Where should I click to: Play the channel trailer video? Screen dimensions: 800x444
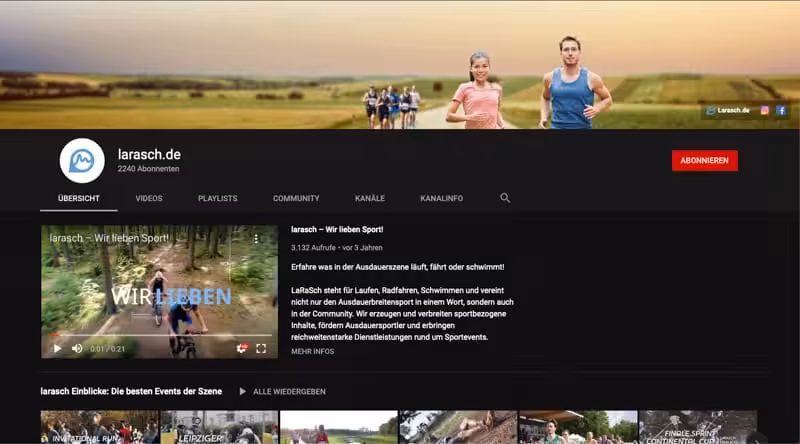[x=57, y=349]
